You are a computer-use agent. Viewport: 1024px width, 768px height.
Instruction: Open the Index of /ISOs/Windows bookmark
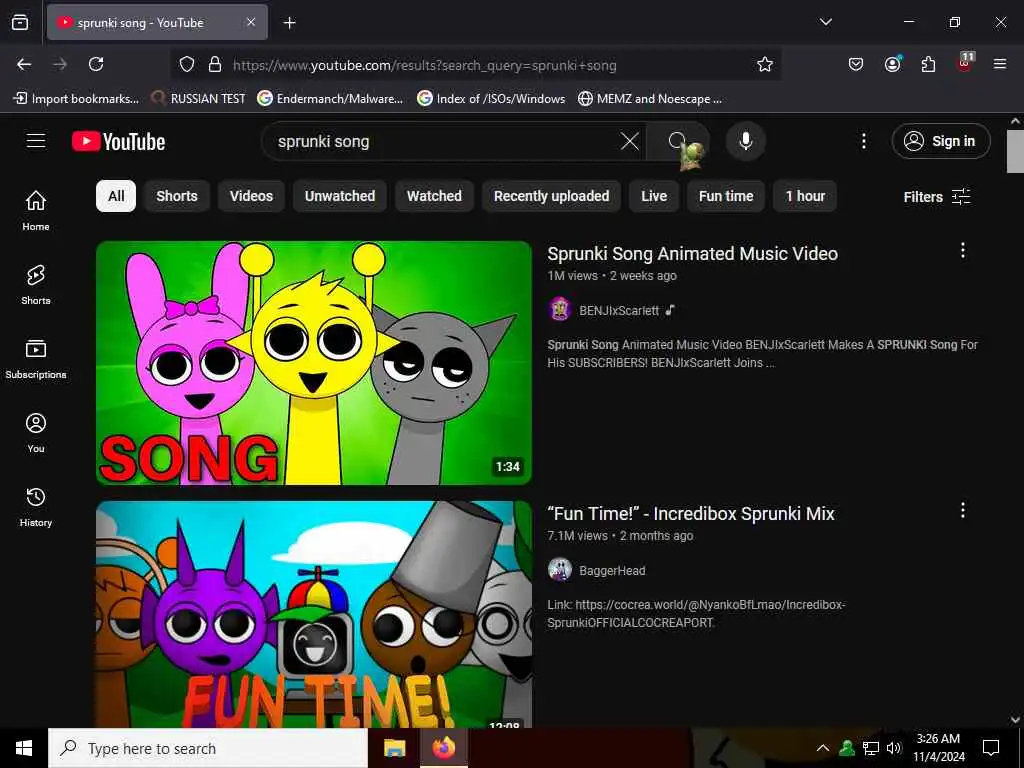(491, 99)
